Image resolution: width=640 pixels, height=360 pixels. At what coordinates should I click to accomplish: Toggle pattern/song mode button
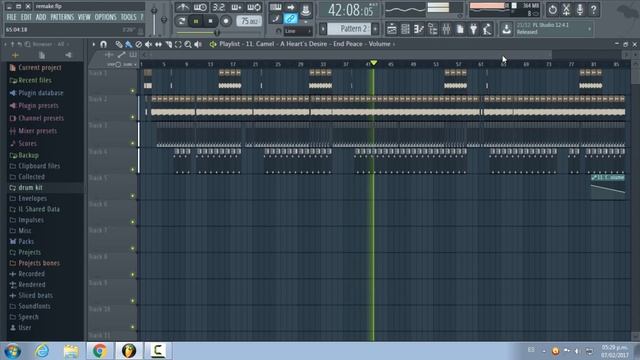click(x=182, y=21)
